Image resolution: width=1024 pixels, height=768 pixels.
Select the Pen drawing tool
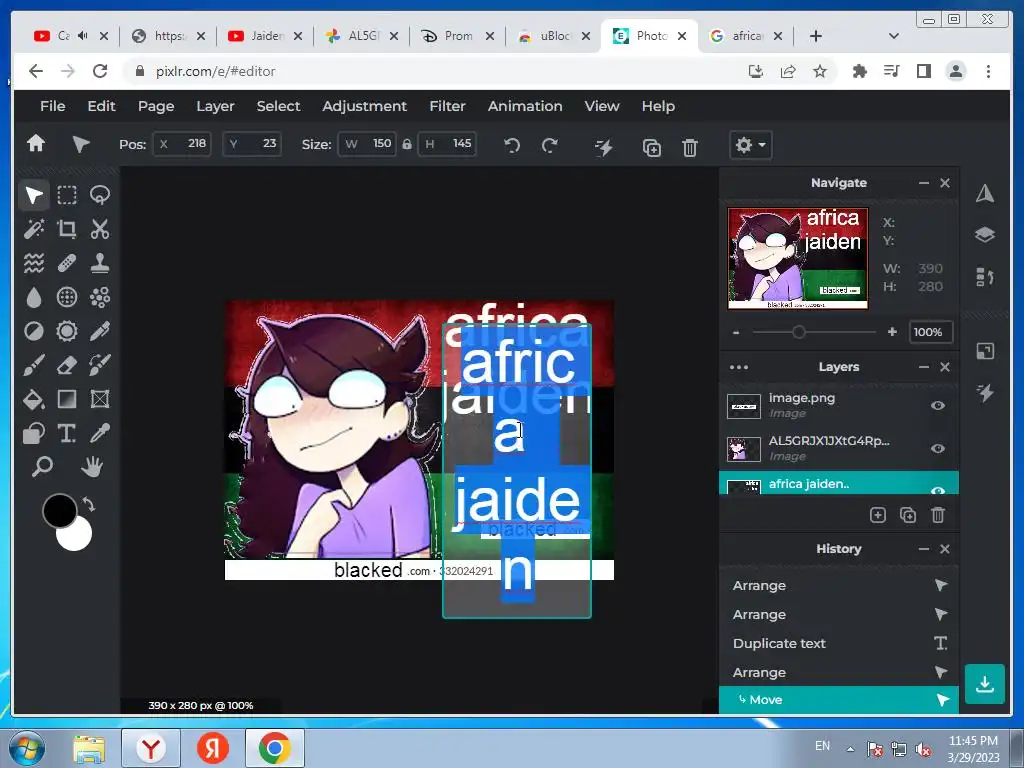[x=100, y=331]
